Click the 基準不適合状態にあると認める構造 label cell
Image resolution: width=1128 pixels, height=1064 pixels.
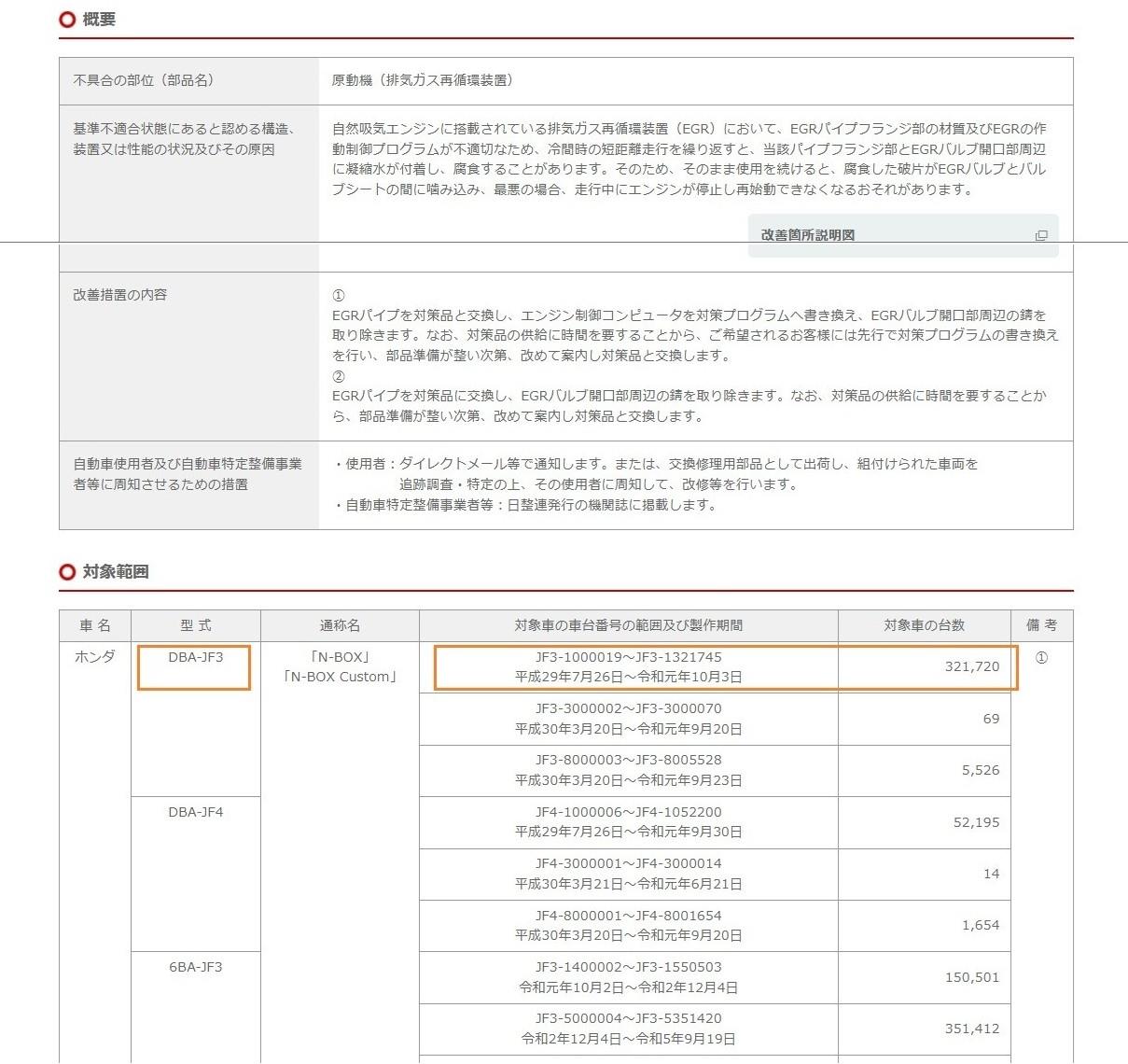coord(189,189)
